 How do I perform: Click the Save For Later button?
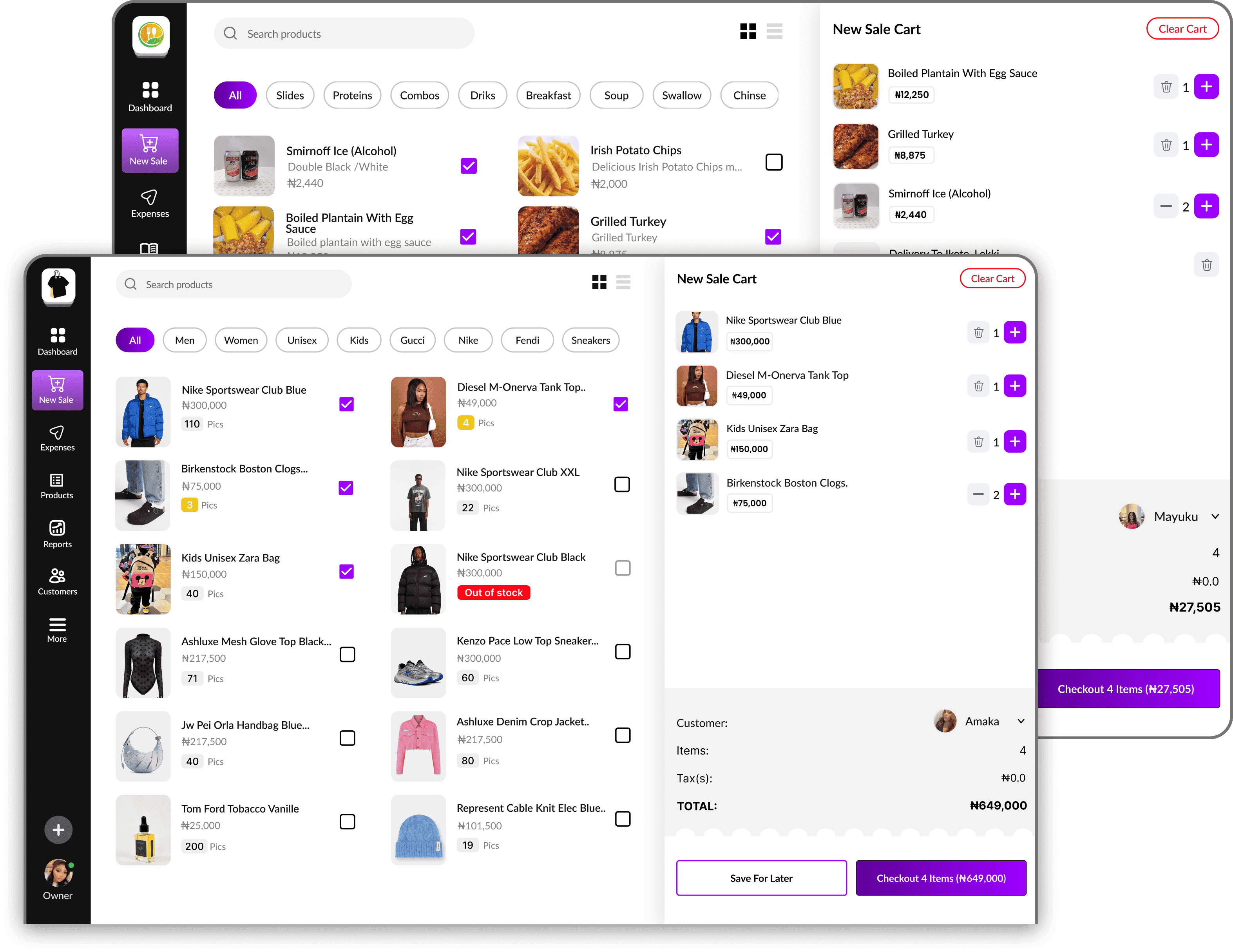tap(761, 878)
